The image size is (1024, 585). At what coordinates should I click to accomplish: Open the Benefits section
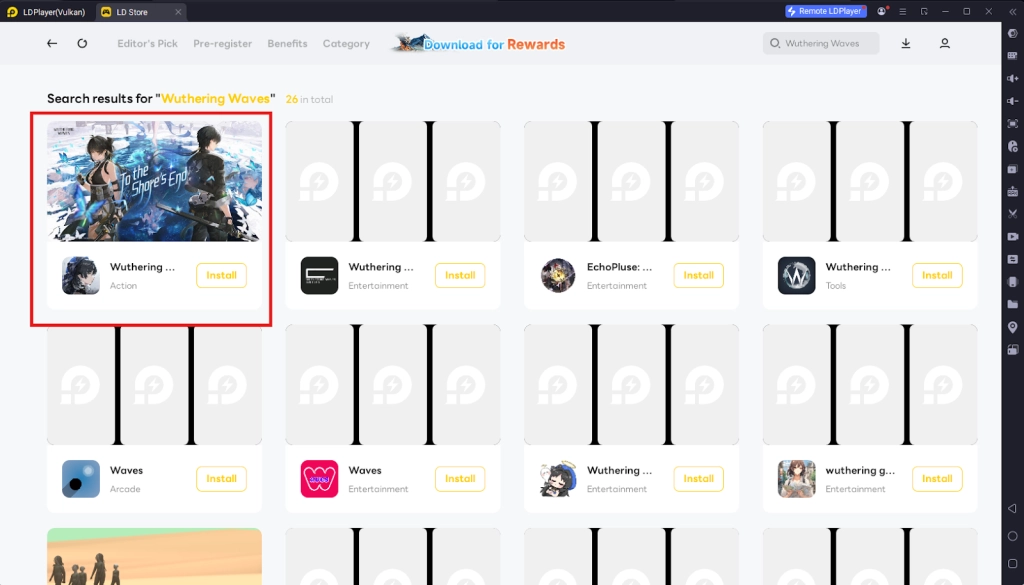287,44
